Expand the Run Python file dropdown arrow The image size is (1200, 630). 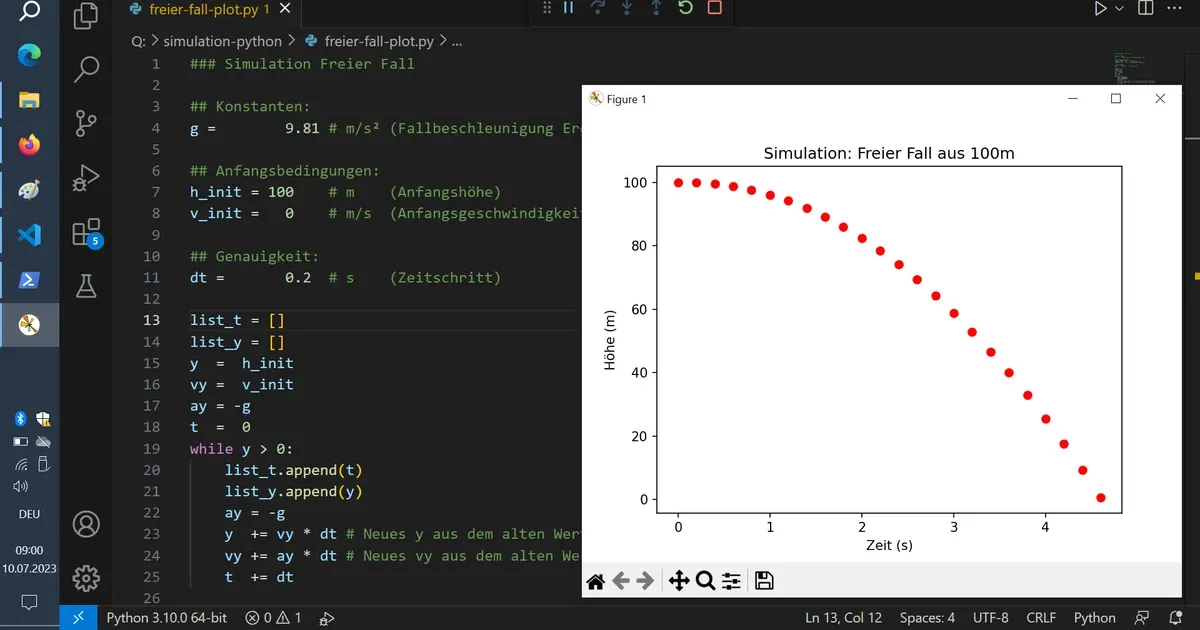[x=1119, y=9]
